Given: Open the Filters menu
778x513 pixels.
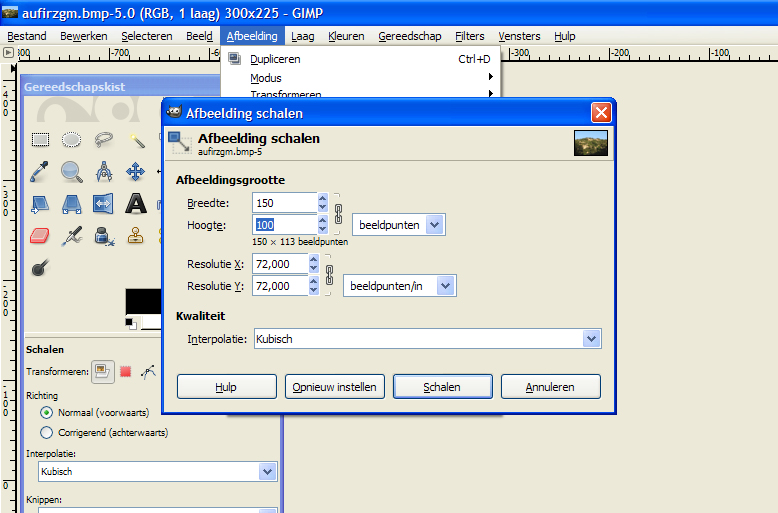Looking at the screenshot, I should [x=470, y=36].
